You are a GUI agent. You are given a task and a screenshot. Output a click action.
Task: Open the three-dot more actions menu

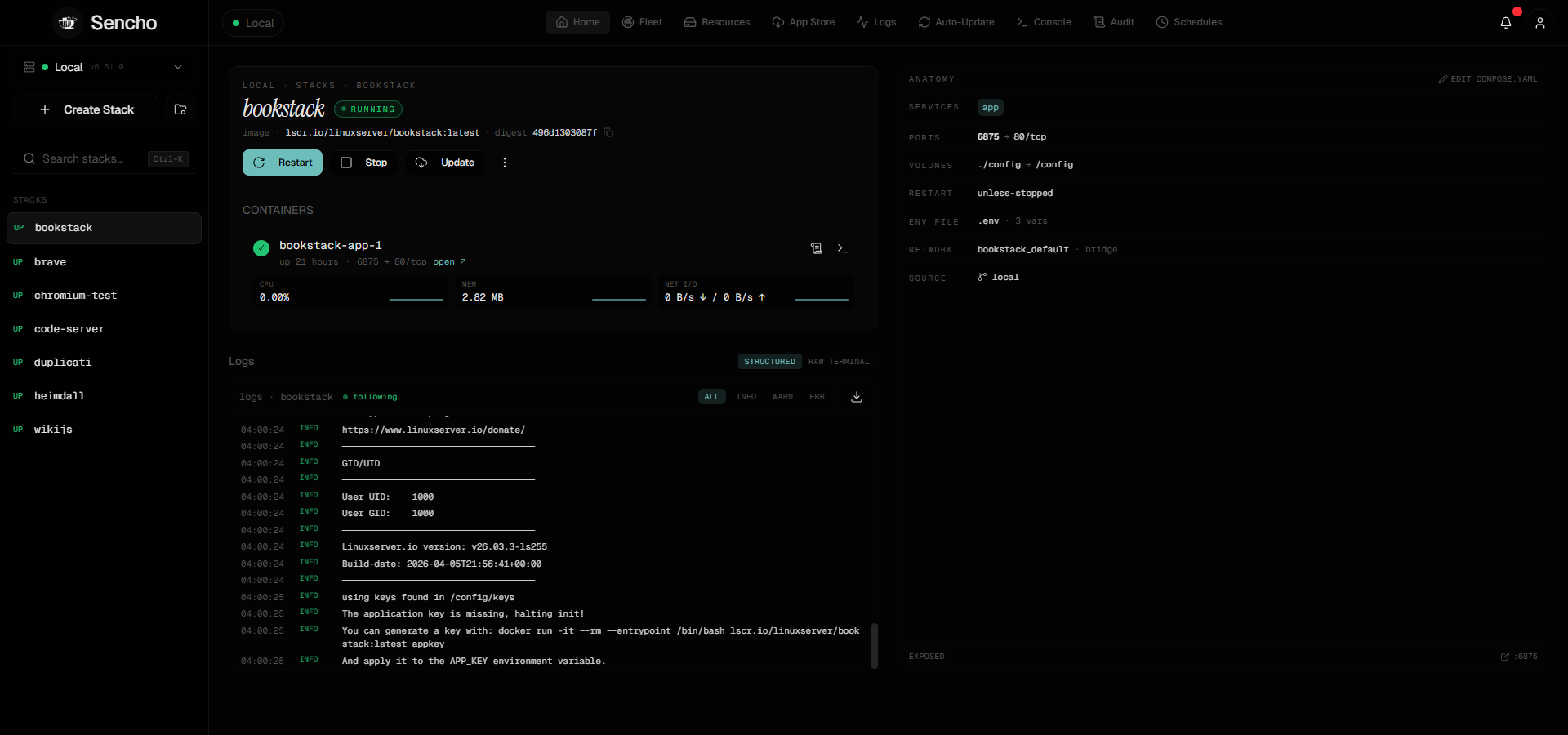[505, 163]
